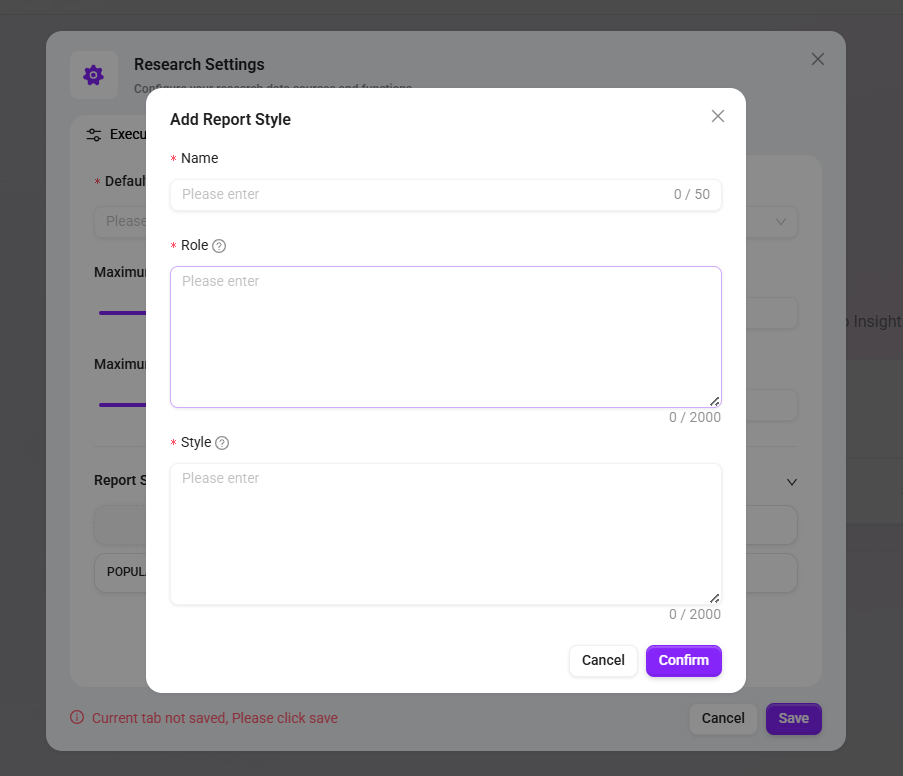Click the help icon beside Role

[219, 246]
